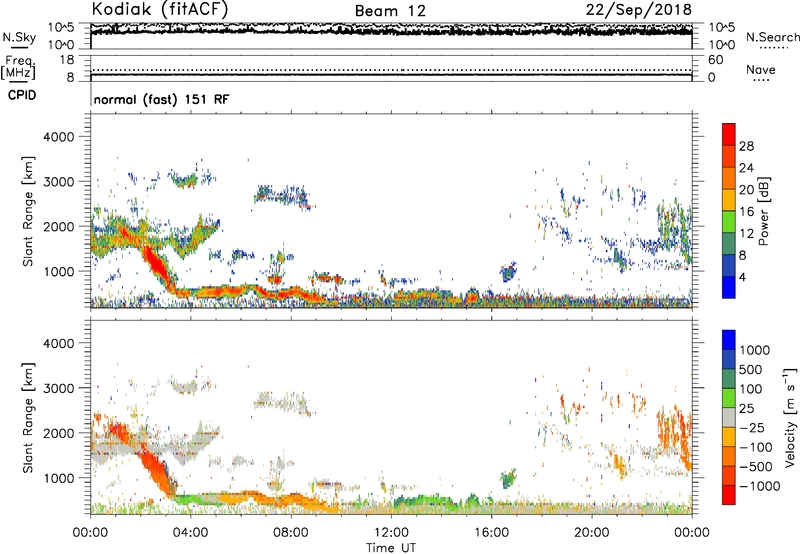Click the 'Beam 12' label

point(390,11)
